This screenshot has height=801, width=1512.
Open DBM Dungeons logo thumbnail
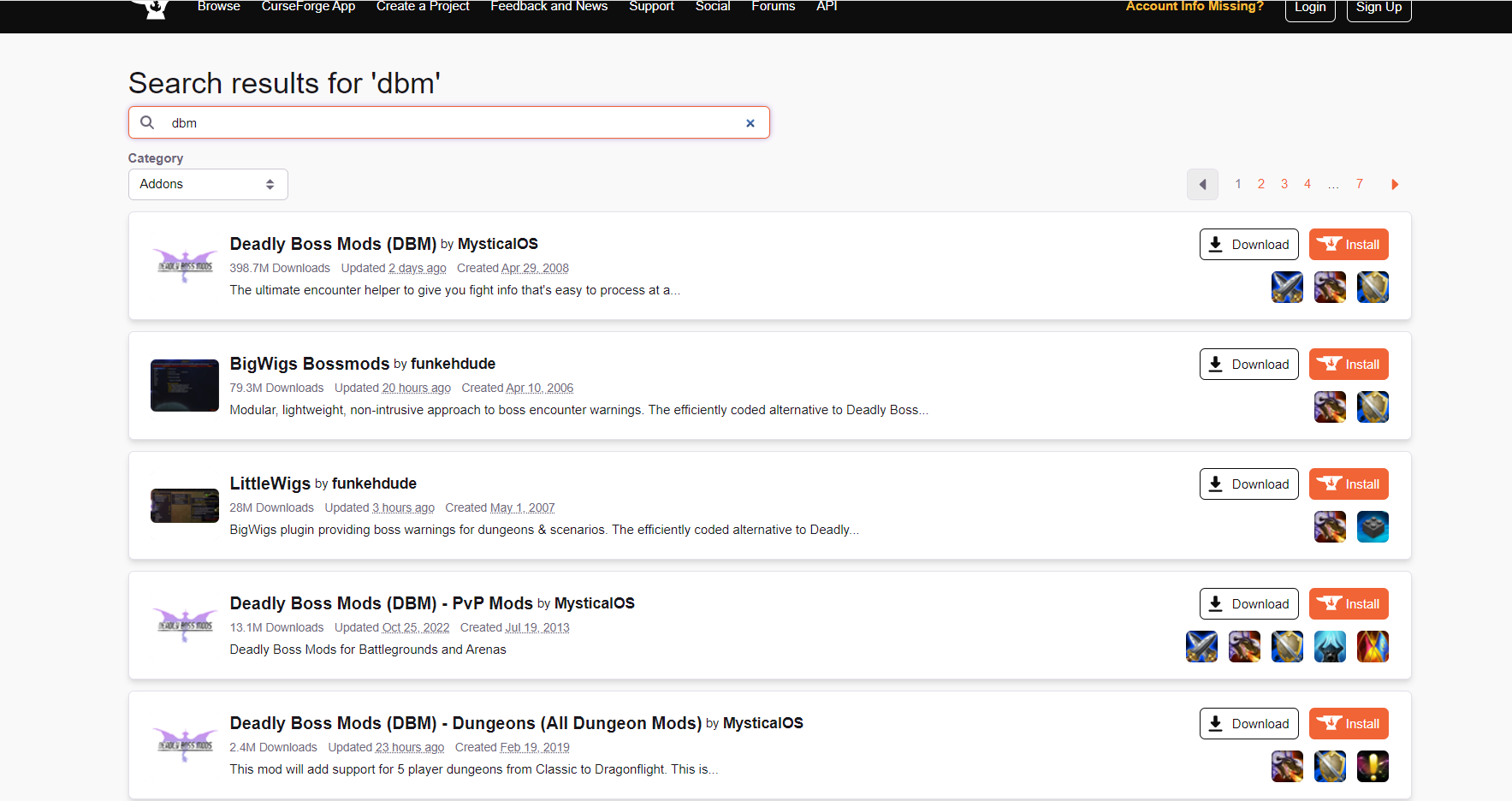point(185,745)
